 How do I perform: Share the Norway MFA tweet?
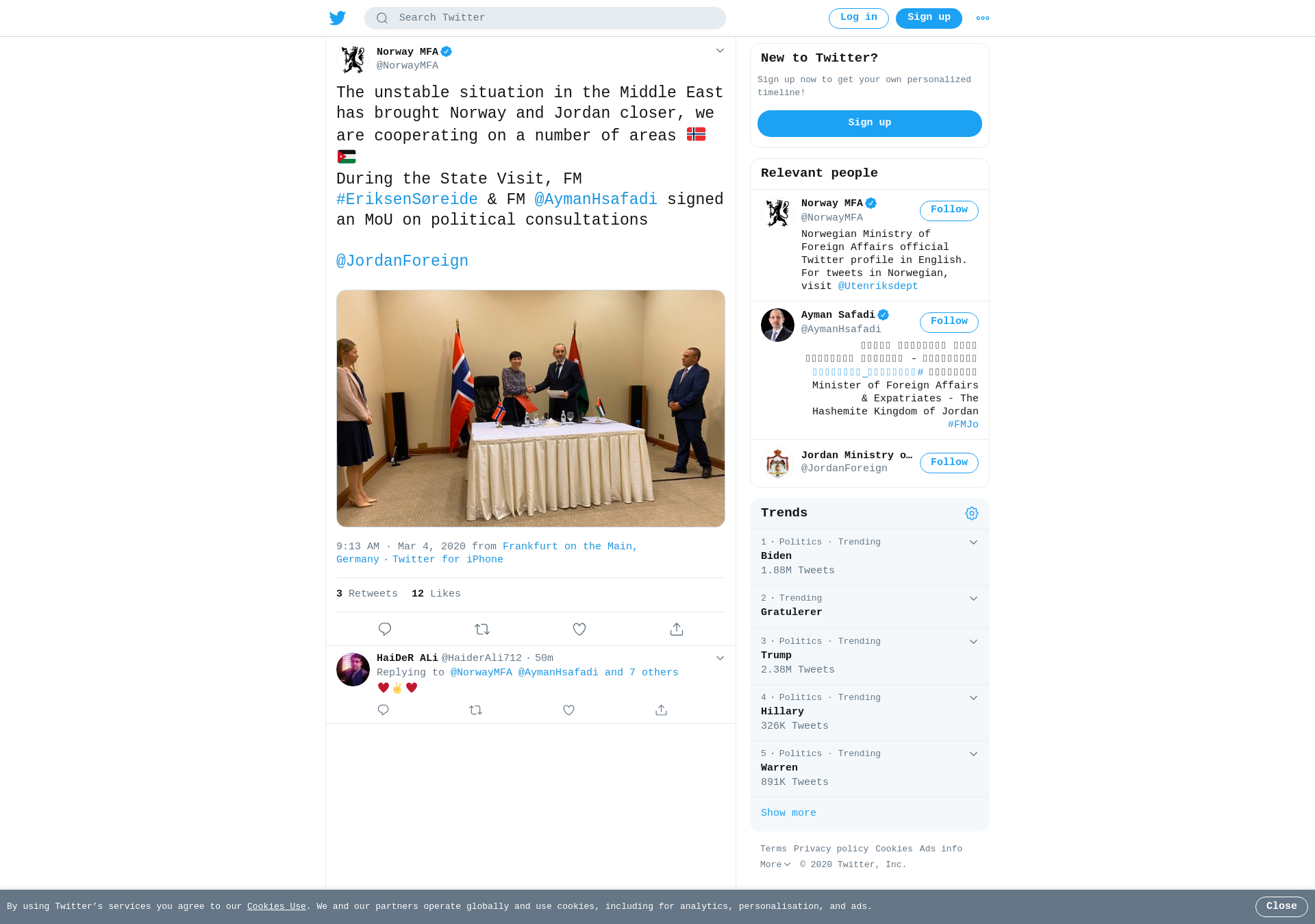click(677, 629)
